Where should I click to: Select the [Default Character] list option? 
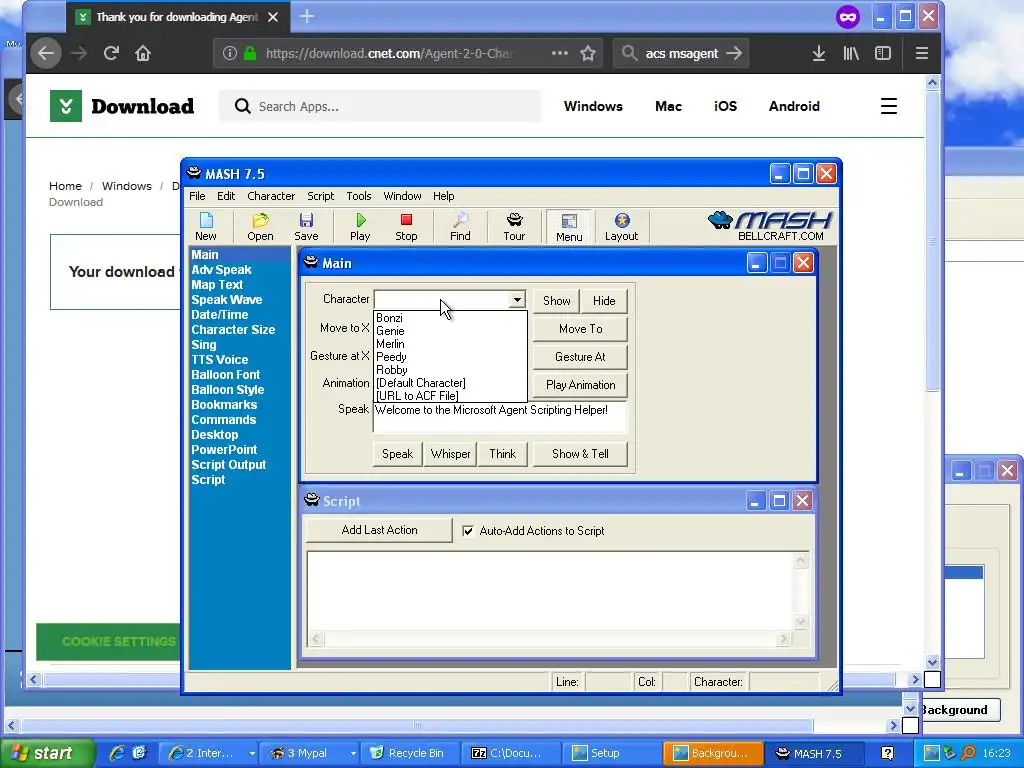coord(450,383)
